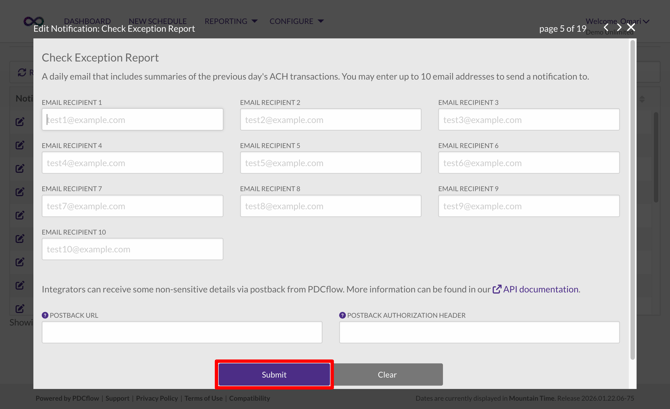Open the Terms of Use footer link
Screen dimensions: 670x409
tap(203, 398)
